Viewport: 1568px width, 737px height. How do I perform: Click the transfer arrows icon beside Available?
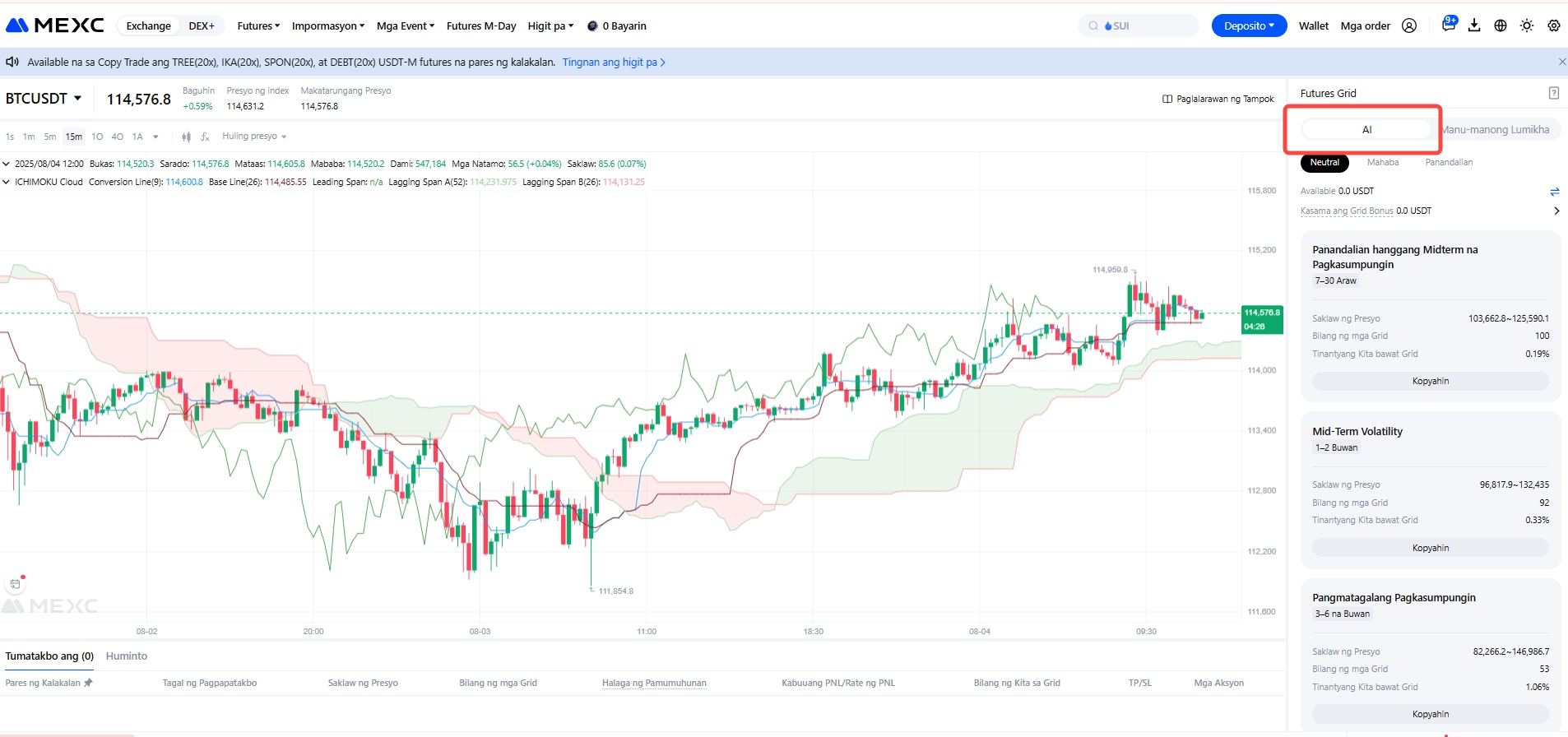coord(1554,192)
